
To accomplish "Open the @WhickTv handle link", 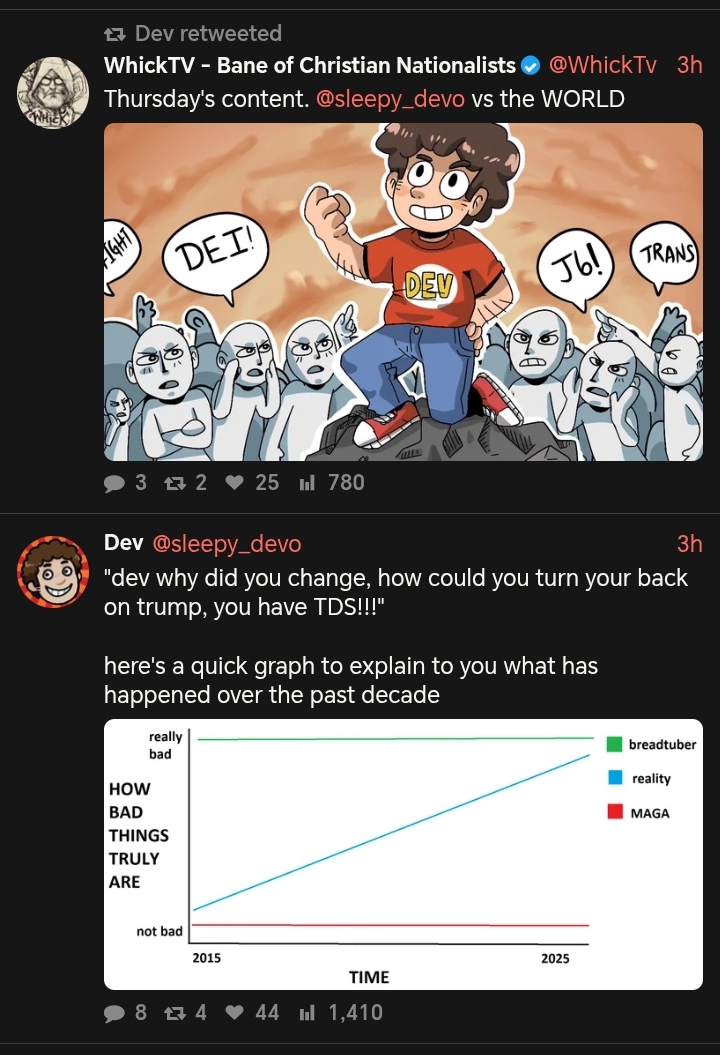I will (x=602, y=65).
